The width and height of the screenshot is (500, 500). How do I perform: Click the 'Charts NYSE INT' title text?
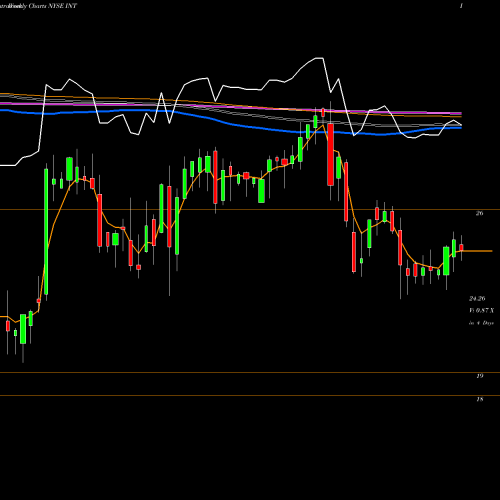53,6
